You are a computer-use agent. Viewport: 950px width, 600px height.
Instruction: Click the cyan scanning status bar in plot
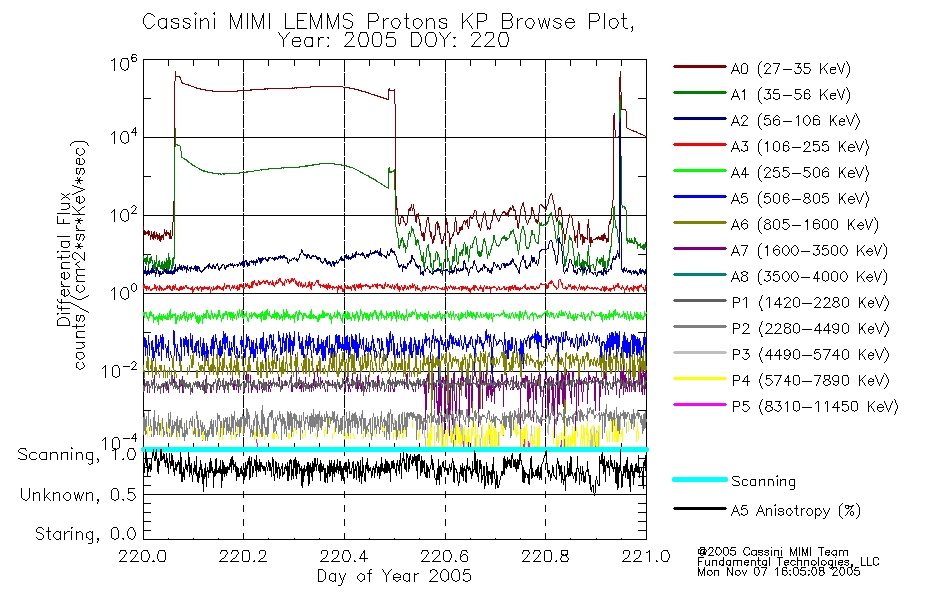click(x=395, y=449)
